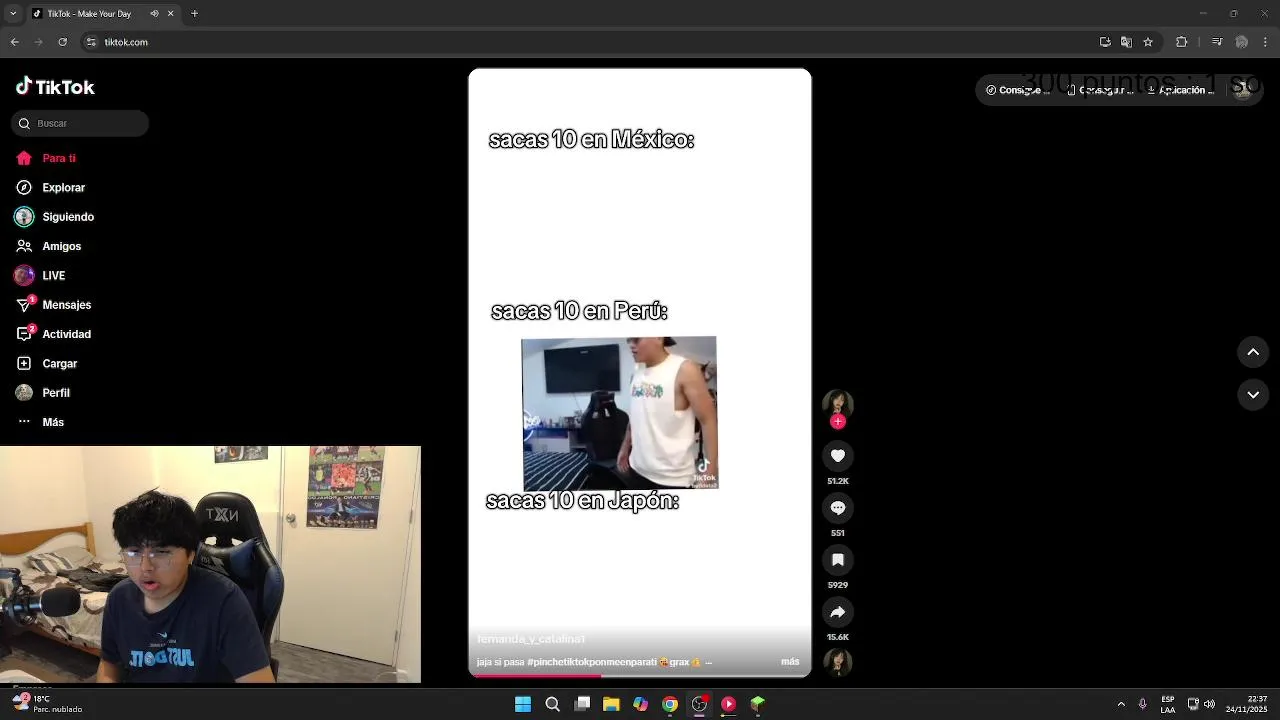The height and width of the screenshot is (720, 1280).
Task: Open the #pinchetiktokponmeenparati hashtag
Action: click(x=592, y=662)
